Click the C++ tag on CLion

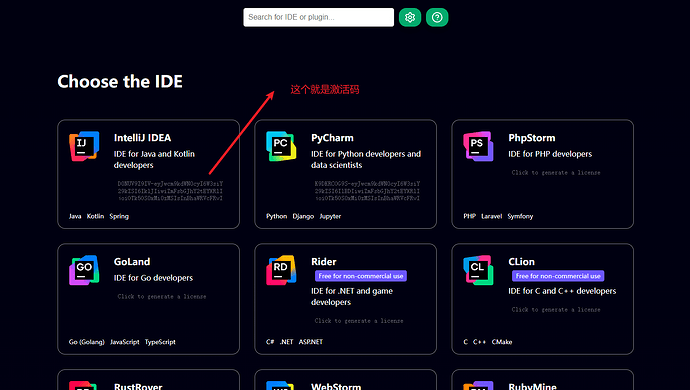coord(480,342)
